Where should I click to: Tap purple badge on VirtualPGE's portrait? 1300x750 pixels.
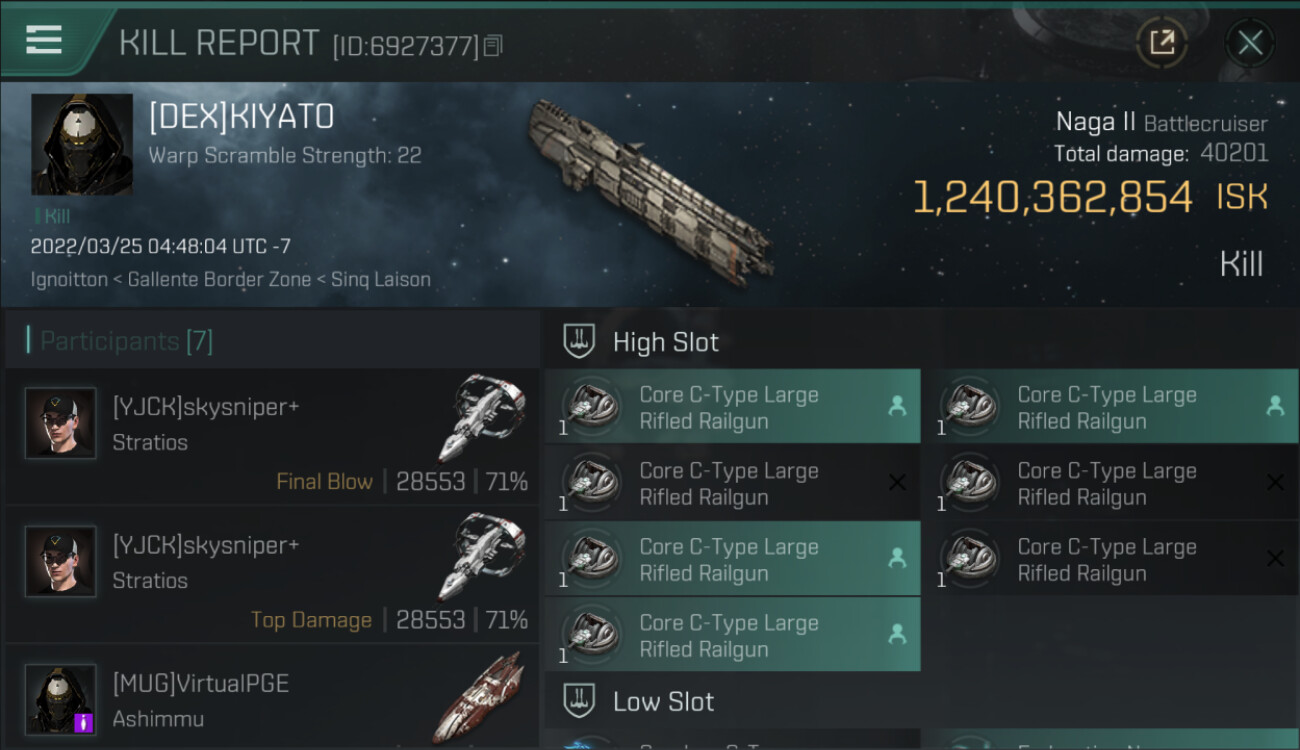[x=84, y=722]
